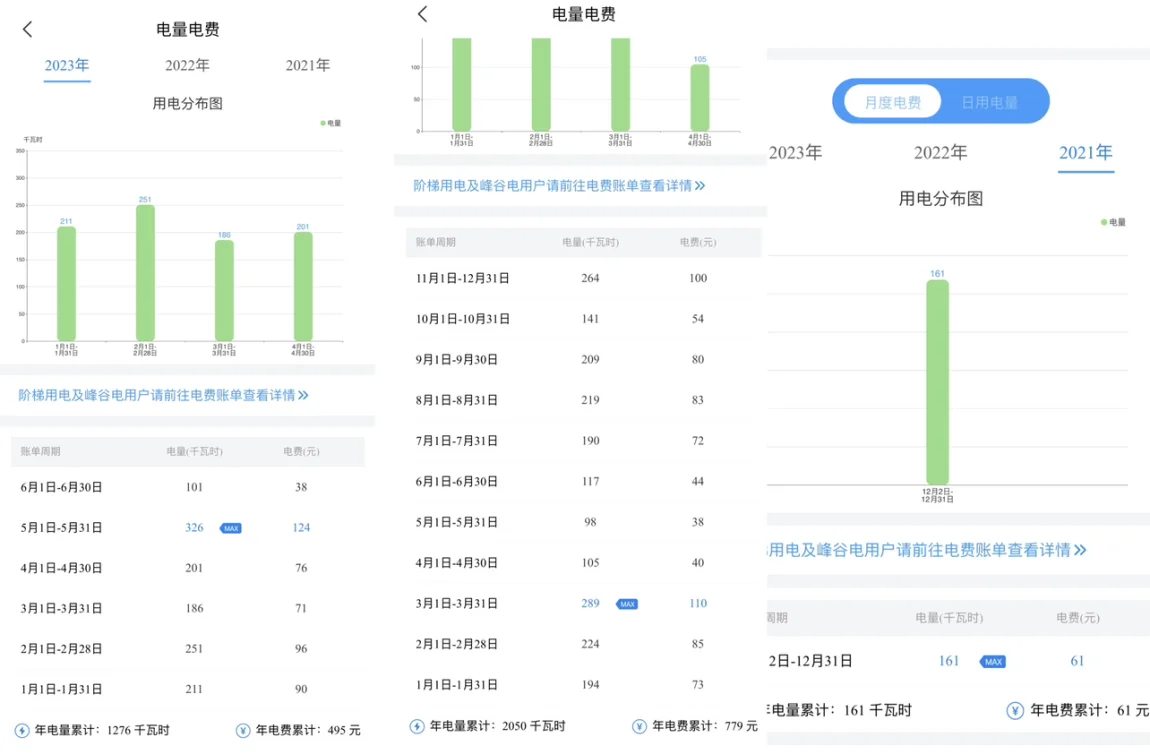The image size is (1150, 754).
Task: Tap the green bar labeled 251
Action: [145, 272]
